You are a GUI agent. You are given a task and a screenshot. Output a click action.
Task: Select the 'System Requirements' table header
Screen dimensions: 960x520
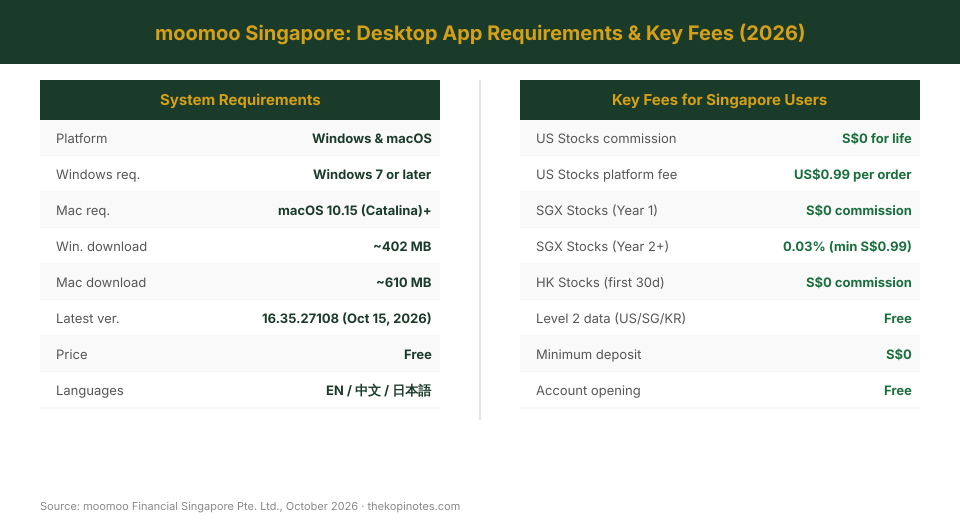pyautogui.click(x=240, y=100)
